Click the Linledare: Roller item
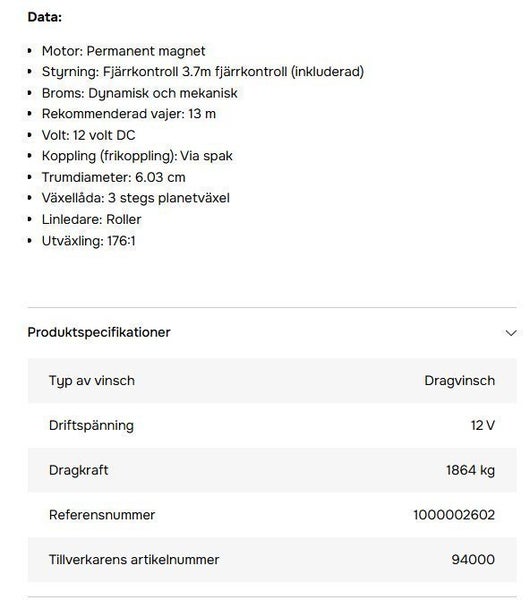530x600 pixels. pyautogui.click(x=91, y=219)
